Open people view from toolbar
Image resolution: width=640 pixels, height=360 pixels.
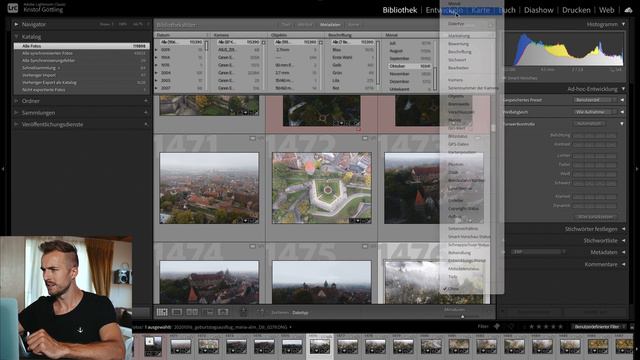[x=223, y=312]
